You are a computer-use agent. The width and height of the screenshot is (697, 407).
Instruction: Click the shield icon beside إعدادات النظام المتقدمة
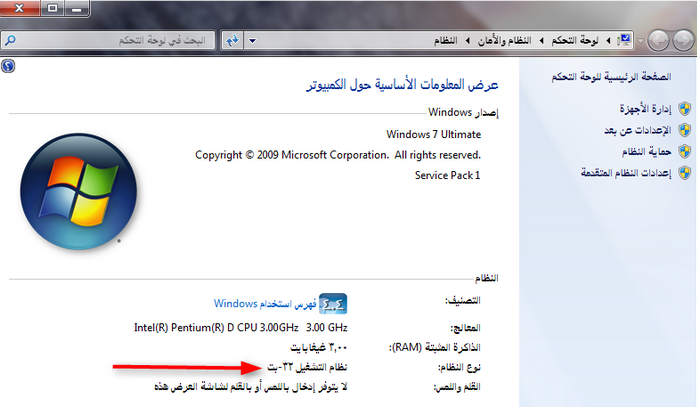[684, 172]
